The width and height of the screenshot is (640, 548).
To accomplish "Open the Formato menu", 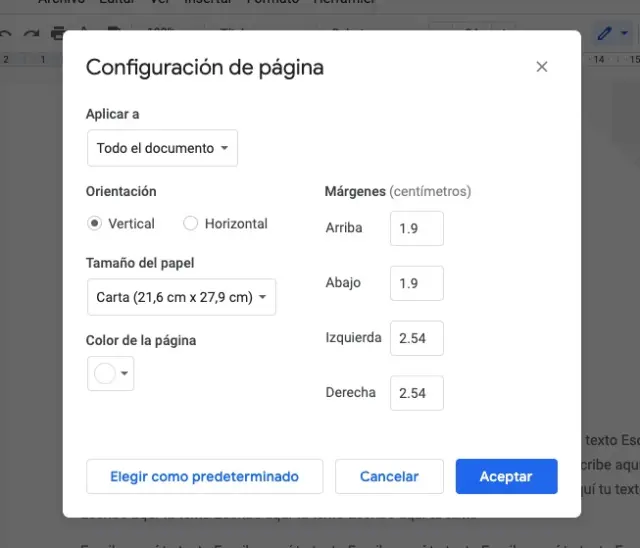I will point(268,3).
